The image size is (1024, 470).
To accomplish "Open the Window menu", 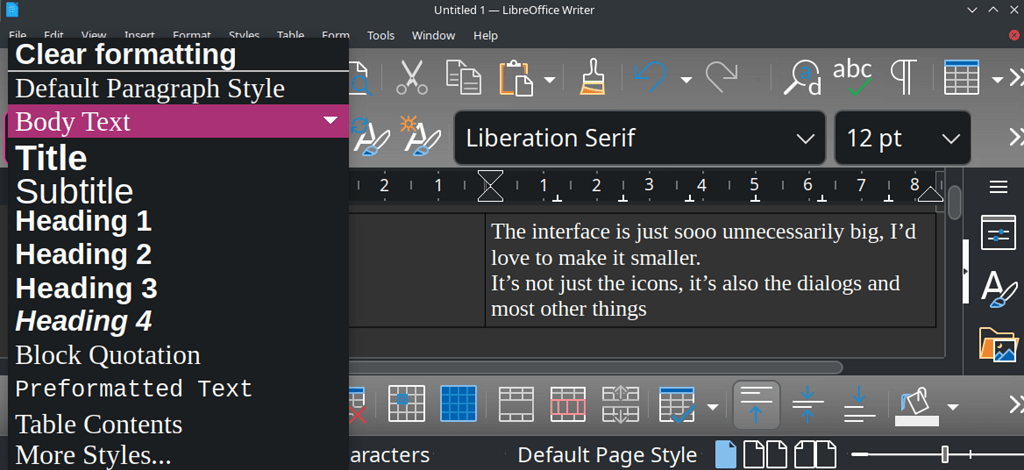I will coord(434,35).
